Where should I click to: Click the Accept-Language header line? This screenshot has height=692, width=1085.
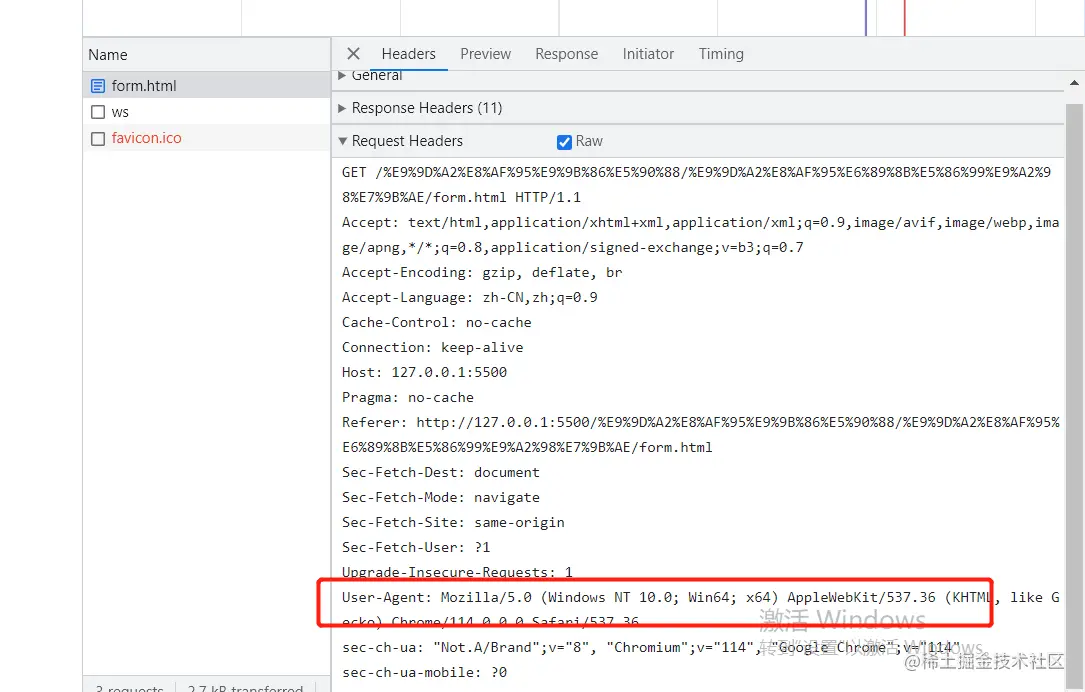[x=469, y=298]
